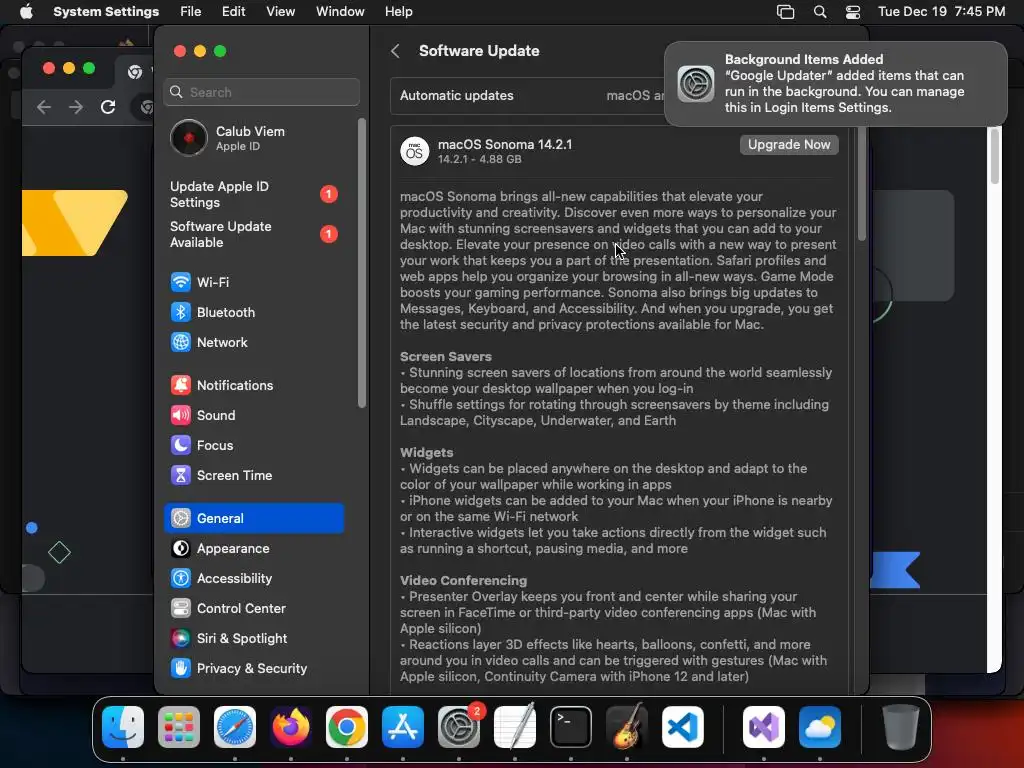The image size is (1024, 768).
Task: Open Control Center in menu bar
Action: point(853,12)
